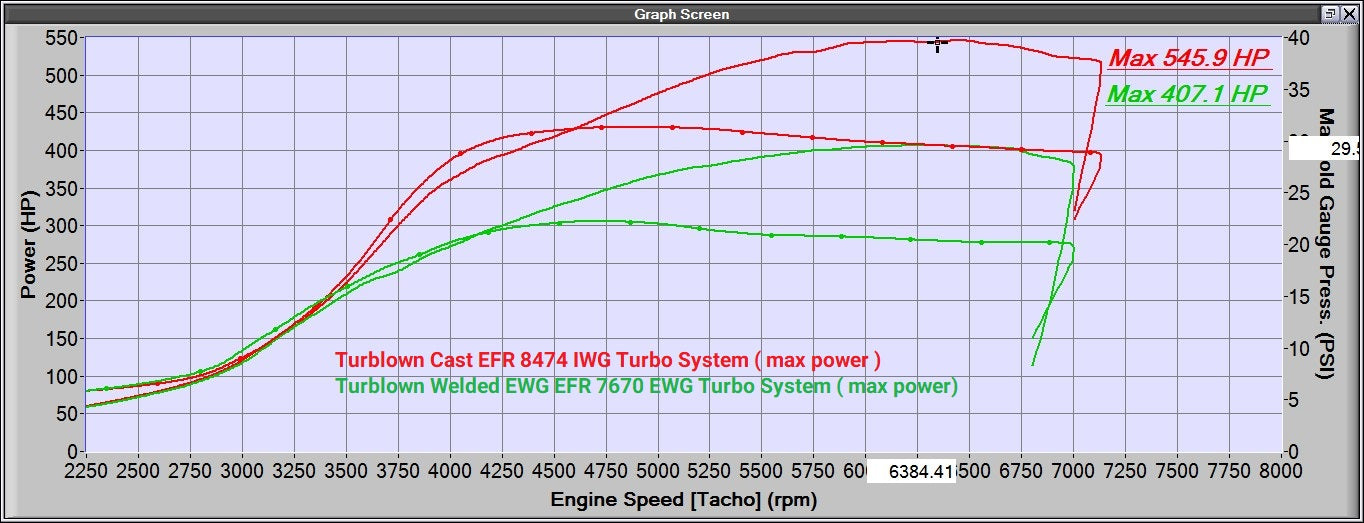Click the 'Engine Speed [Tacho] (rpm)' axis title

684,500
